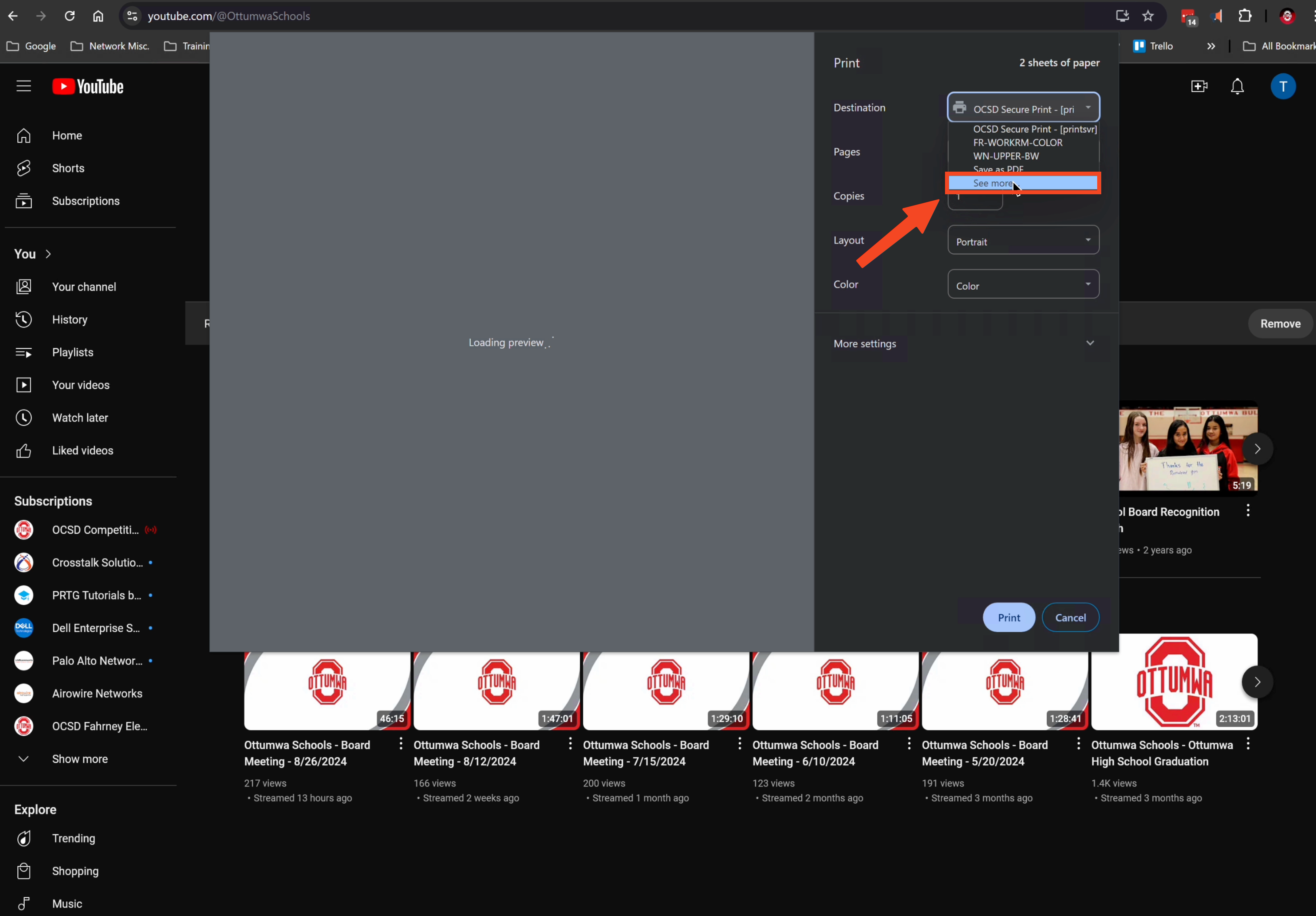Open Watch later from sidebar
1316x916 pixels.
(x=80, y=418)
